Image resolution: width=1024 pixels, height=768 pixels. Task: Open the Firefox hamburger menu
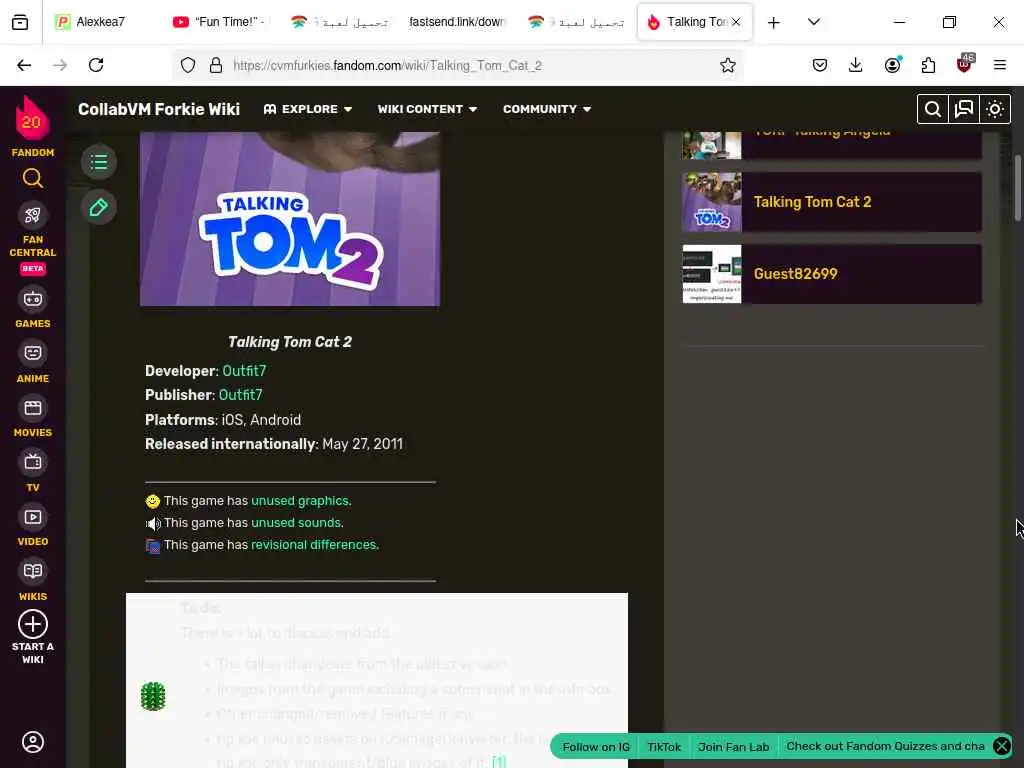pos(999,65)
